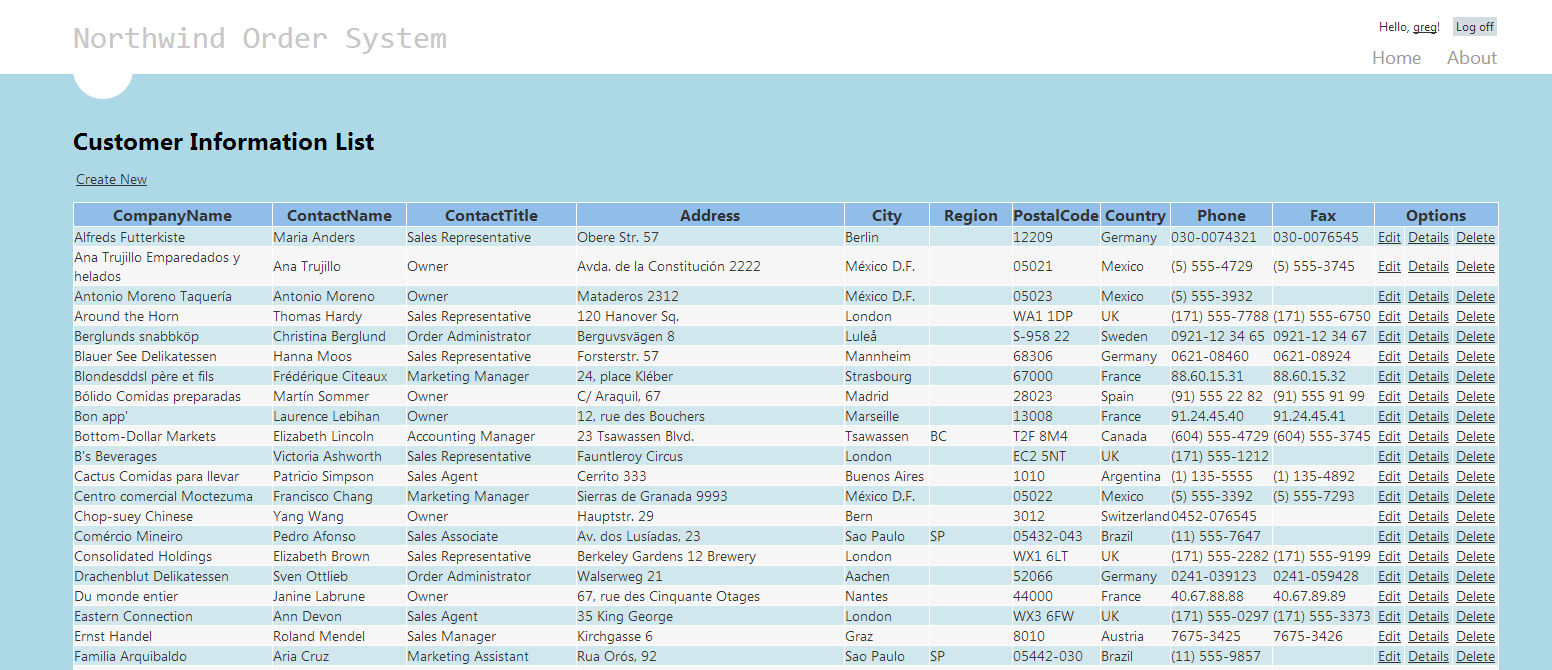Screen dimensions: 1552x670
Task: Delete the Blondesddsl père et fils row
Action: point(1475,376)
